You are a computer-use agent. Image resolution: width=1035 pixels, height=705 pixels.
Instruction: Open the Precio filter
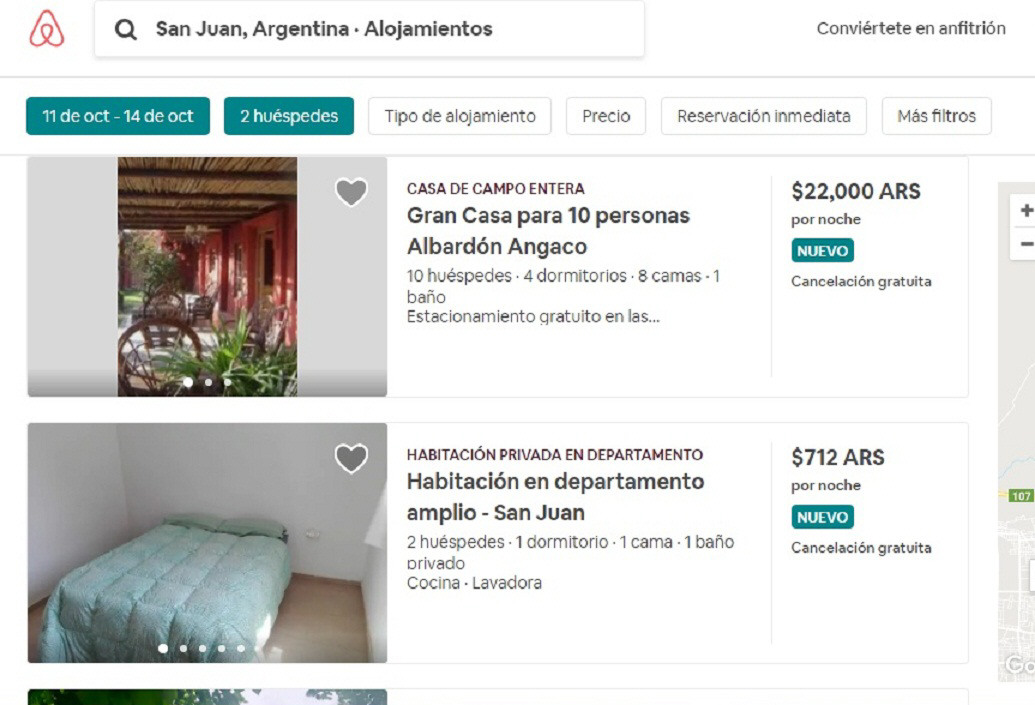coord(606,116)
